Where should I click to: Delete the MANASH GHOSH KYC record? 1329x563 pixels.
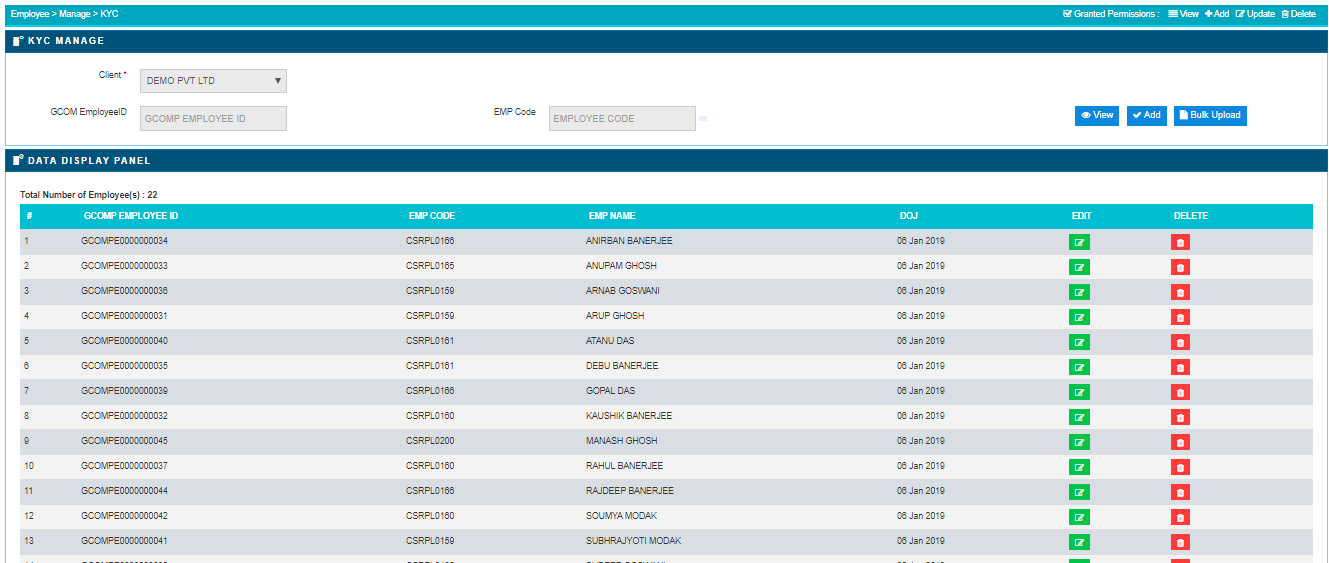click(1180, 442)
